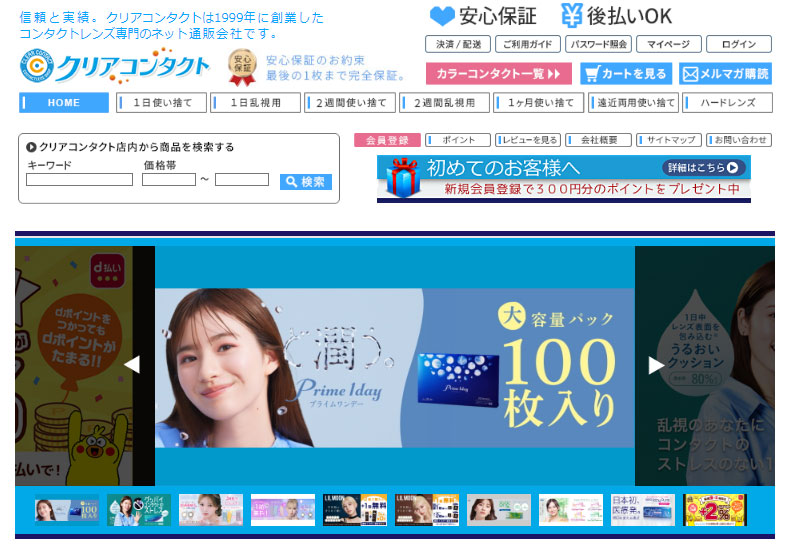
Task: Select tenth thumbnail with +2% banner
Action: 715,510
